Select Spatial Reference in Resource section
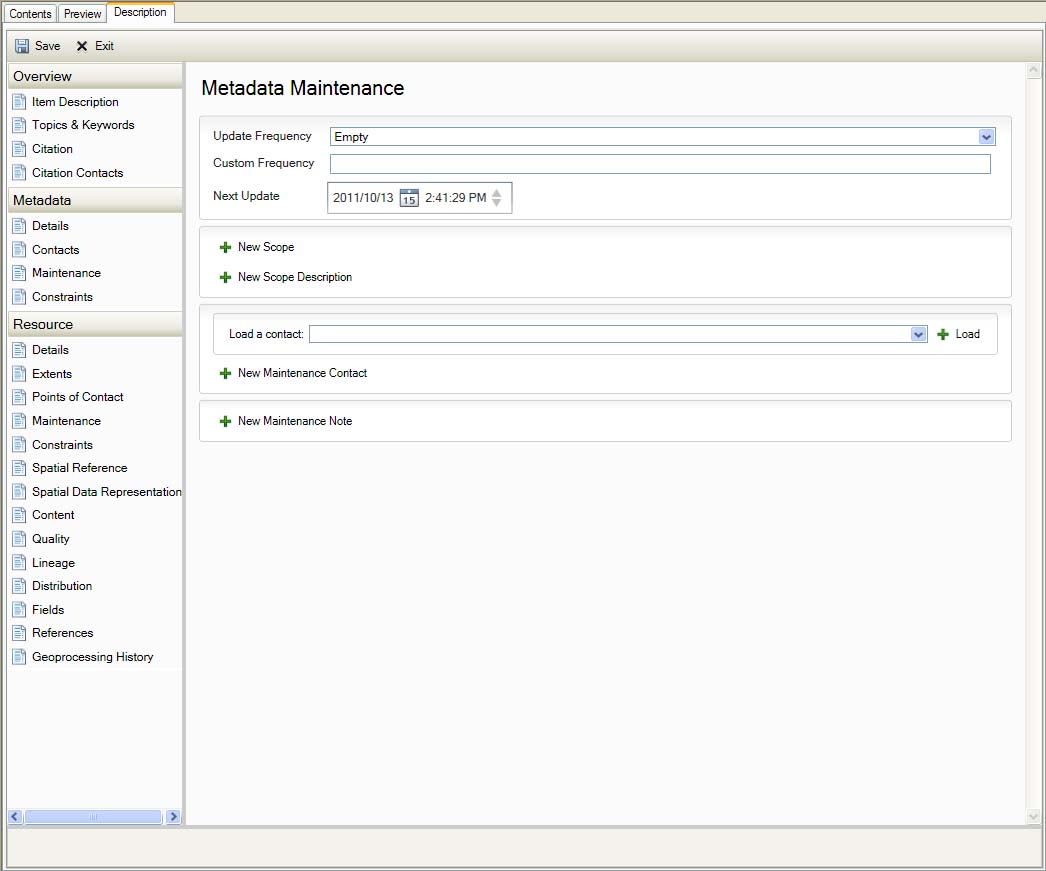 [79, 468]
